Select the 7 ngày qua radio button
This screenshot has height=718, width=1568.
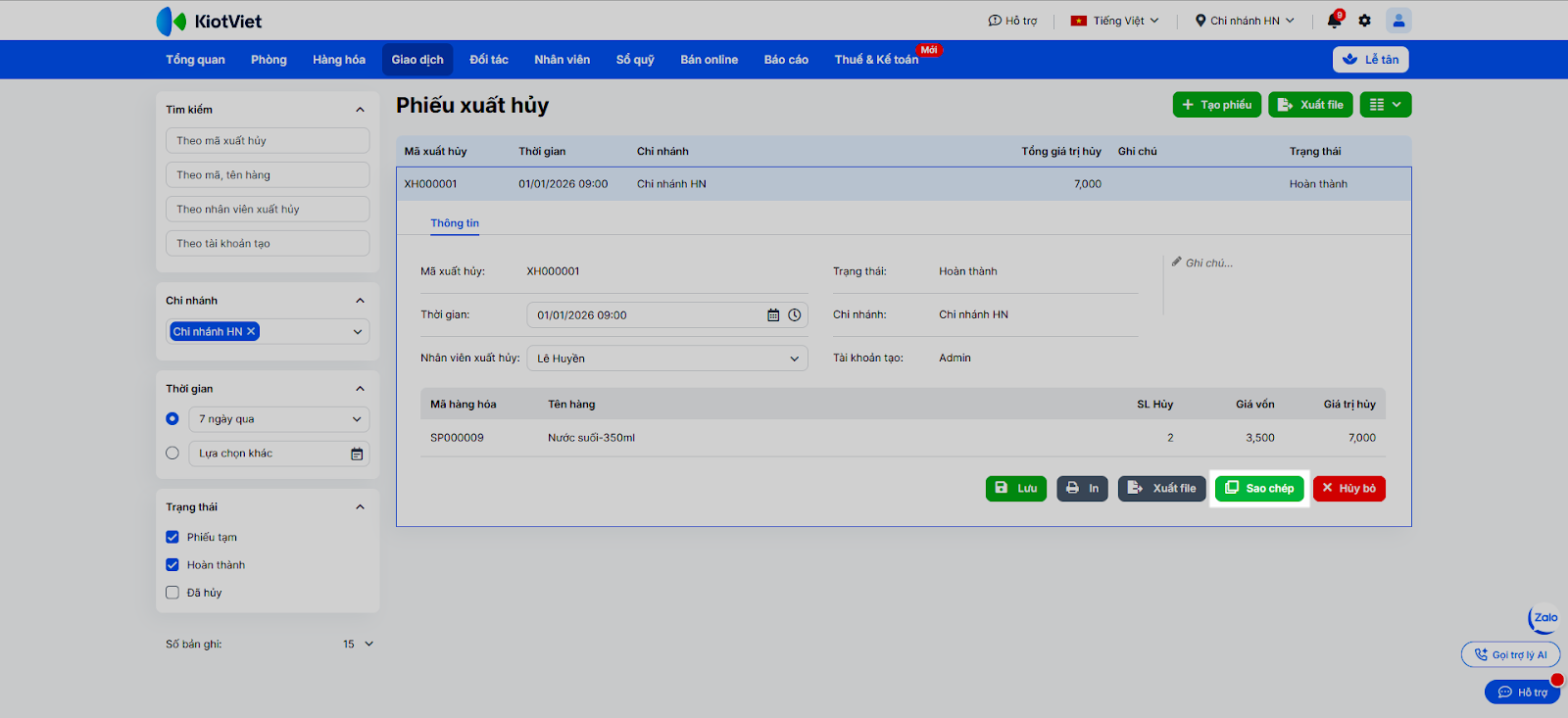[x=172, y=419]
